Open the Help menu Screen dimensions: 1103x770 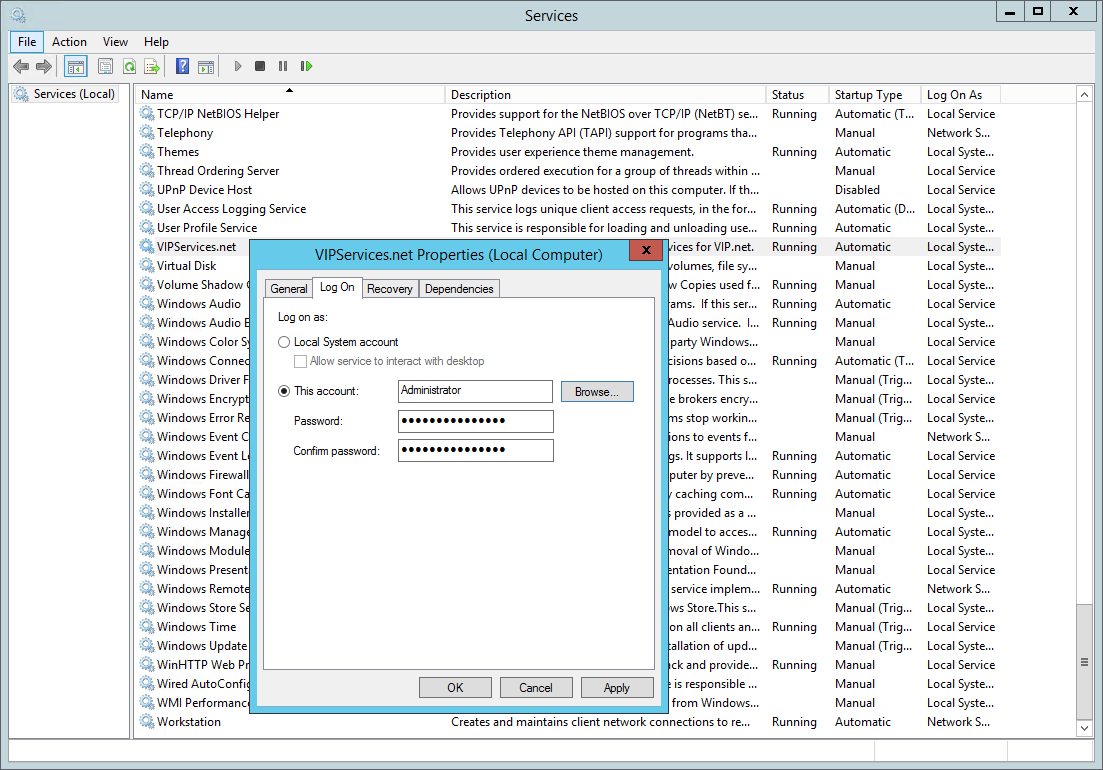pyautogui.click(x=156, y=41)
